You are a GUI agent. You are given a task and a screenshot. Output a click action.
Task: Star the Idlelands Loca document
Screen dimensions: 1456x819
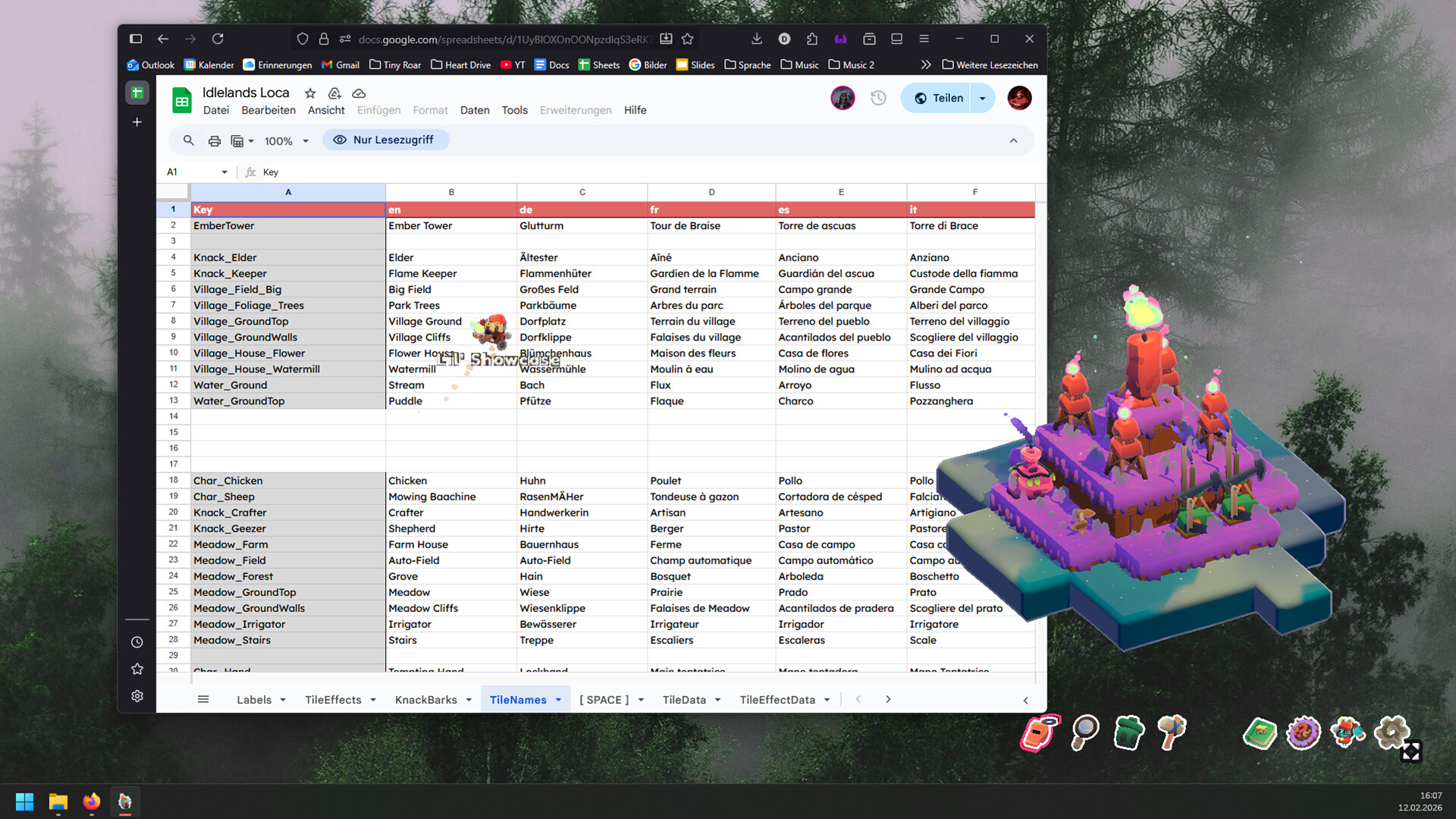click(310, 93)
